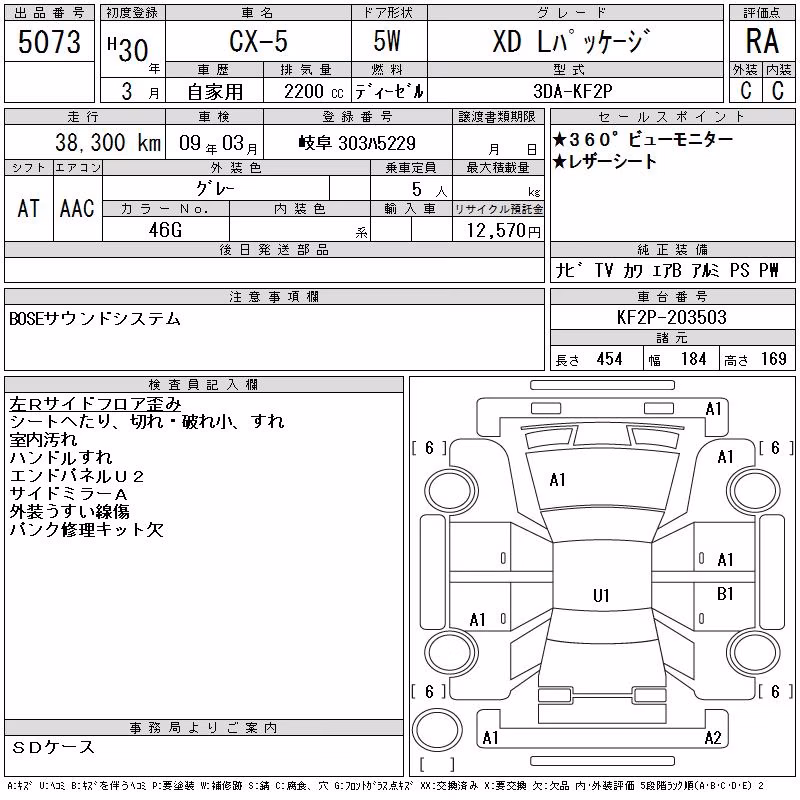The height and width of the screenshot is (800, 800).
Task: Click the office notice SDケース
Action: tap(53, 747)
